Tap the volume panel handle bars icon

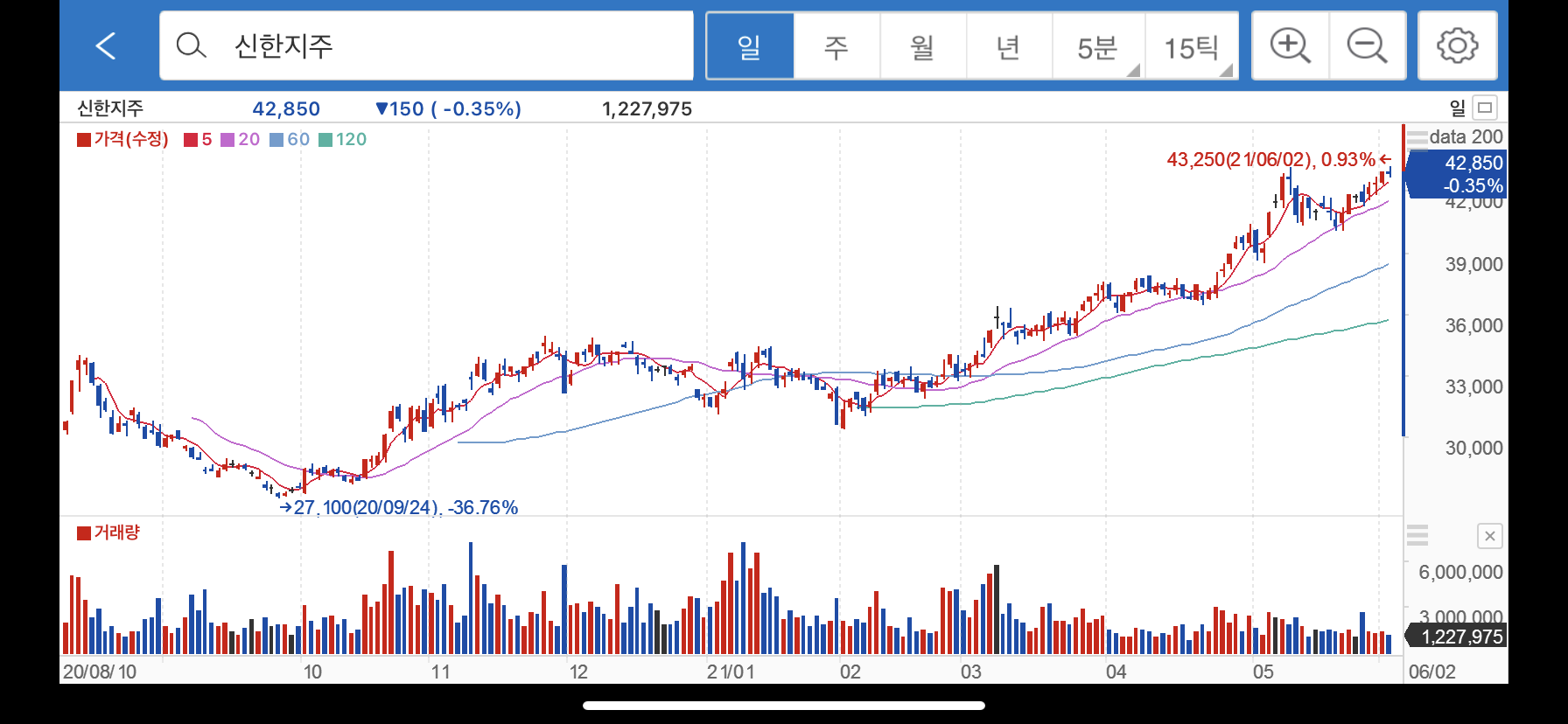pyautogui.click(x=1417, y=535)
